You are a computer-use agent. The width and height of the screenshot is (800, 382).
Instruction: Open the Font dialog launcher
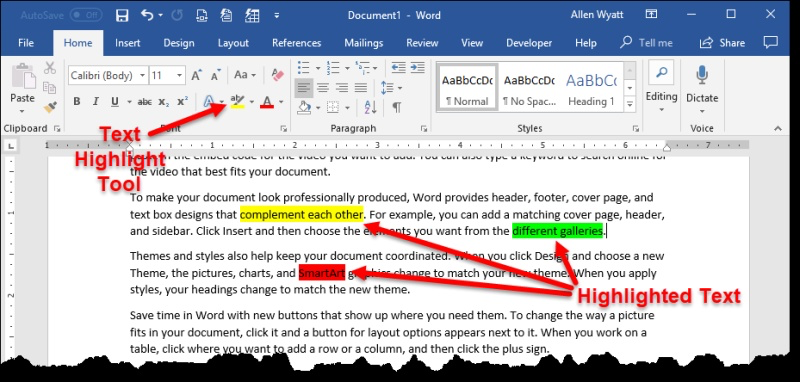(x=283, y=129)
